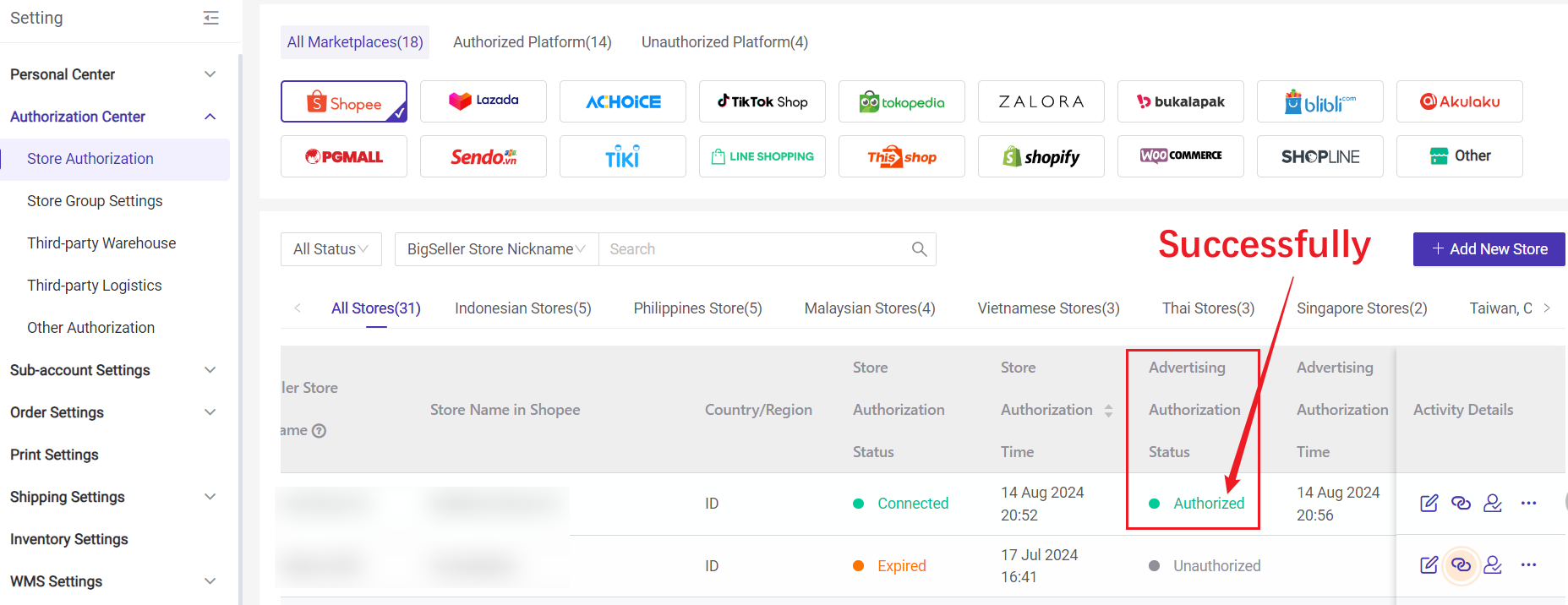1568x605 pixels.
Task: Choose the WooCommerce marketplace
Action: tap(1181, 156)
